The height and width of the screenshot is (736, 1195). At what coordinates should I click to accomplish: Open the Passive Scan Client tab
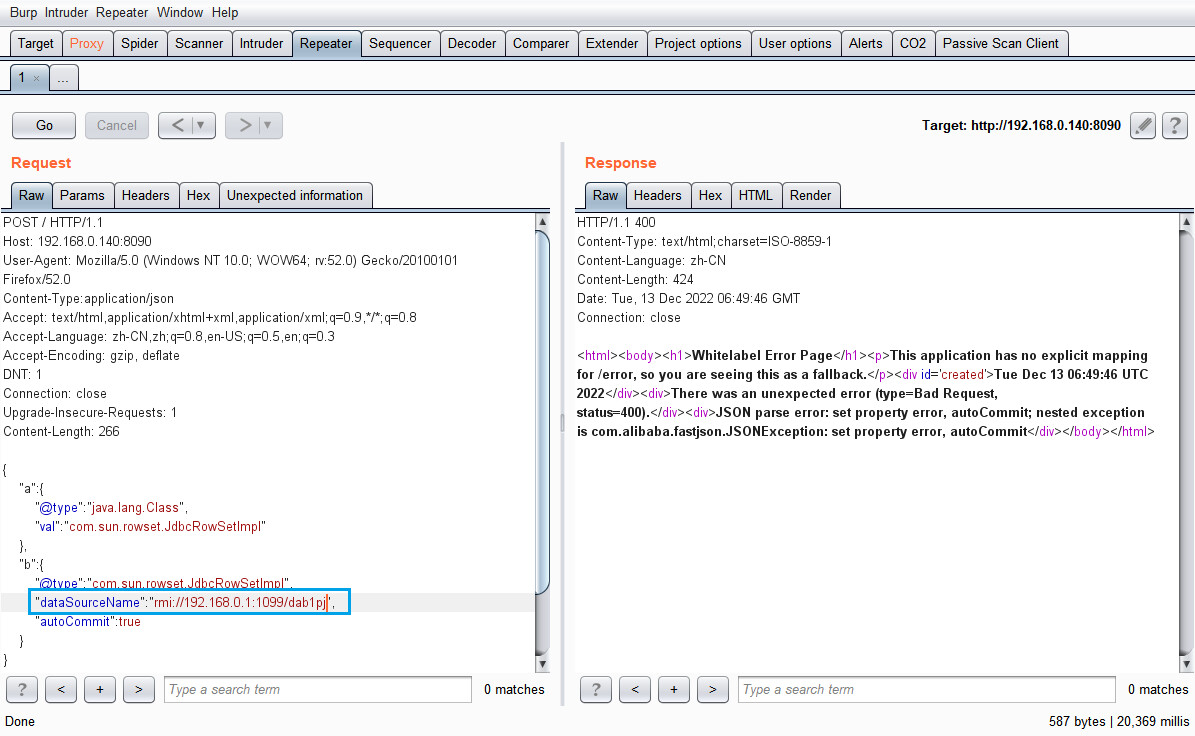pyautogui.click(x=1001, y=43)
